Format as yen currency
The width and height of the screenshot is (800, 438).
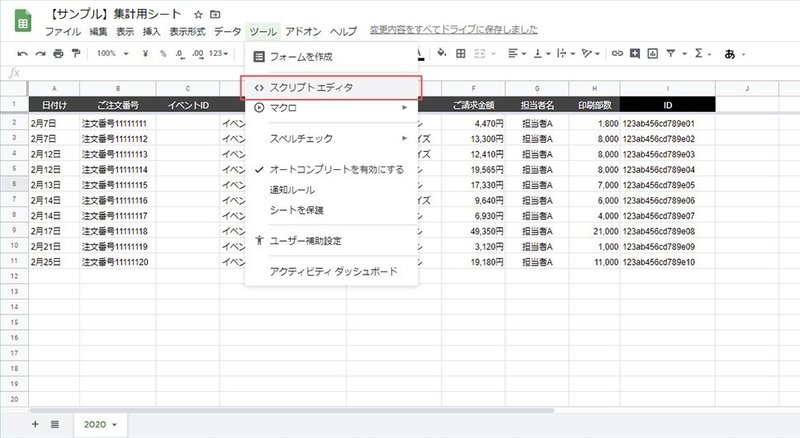click(145, 54)
